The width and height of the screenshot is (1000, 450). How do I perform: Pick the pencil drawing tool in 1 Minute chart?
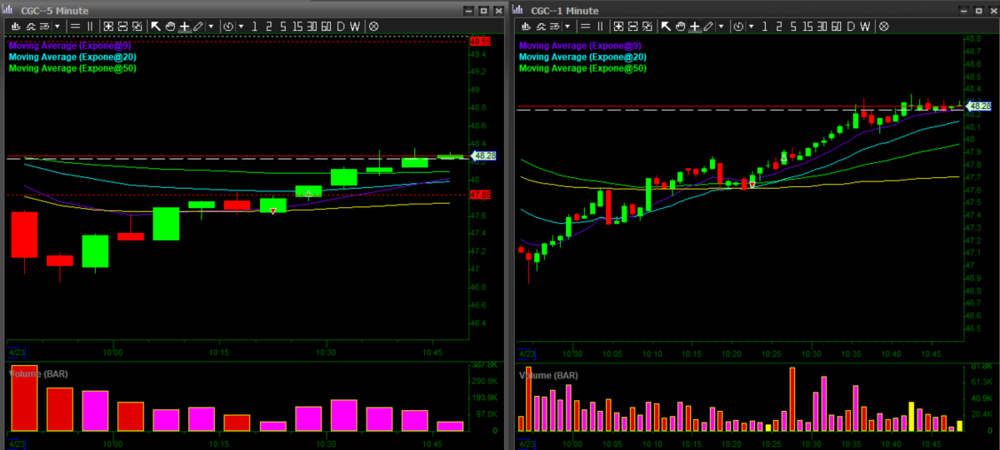(708, 26)
